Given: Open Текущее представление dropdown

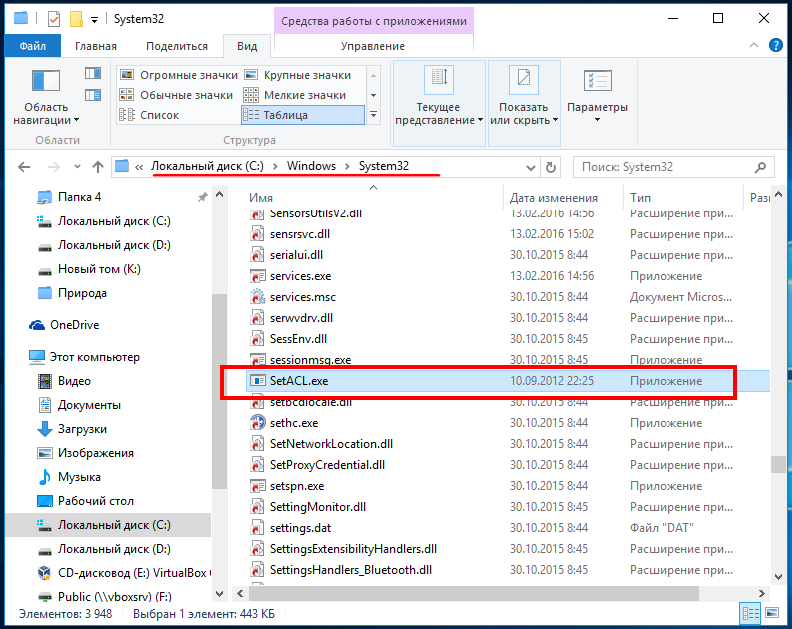Looking at the screenshot, I should coord(439,103).
